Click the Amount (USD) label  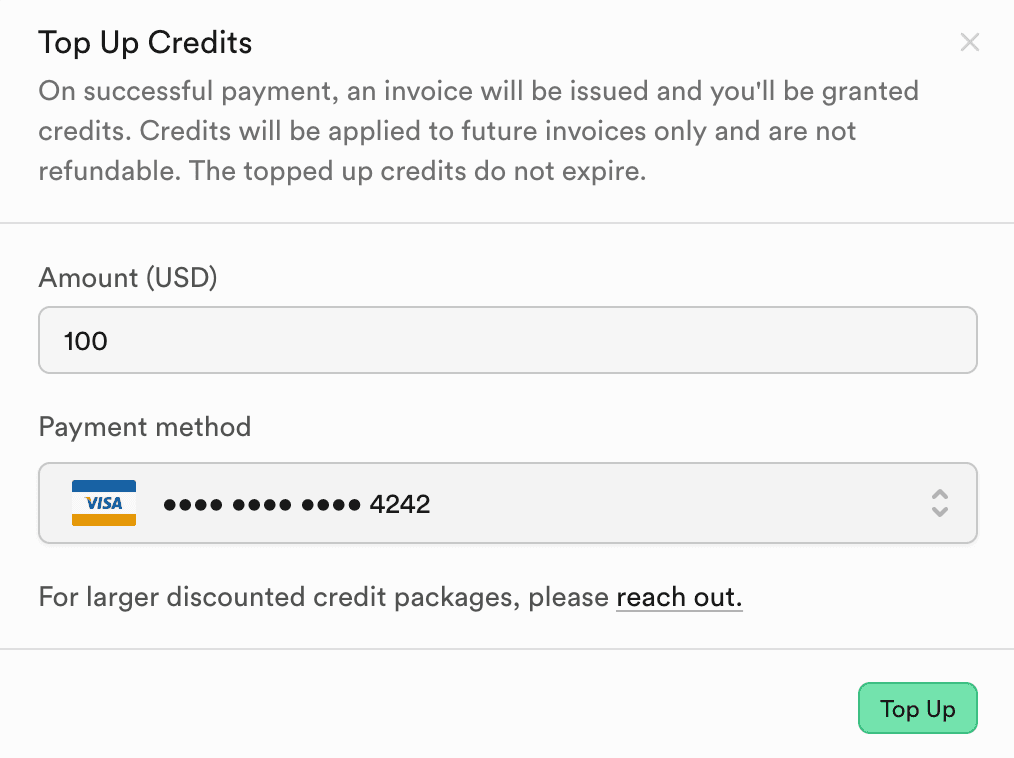coord(127,278)
